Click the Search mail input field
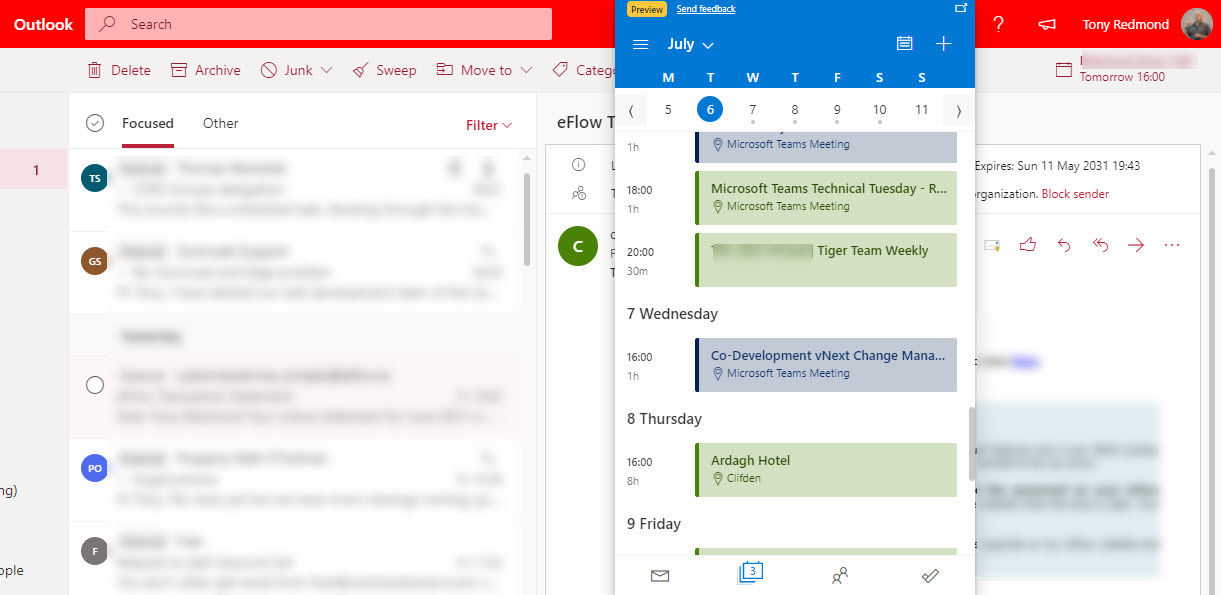 (330, 24)
